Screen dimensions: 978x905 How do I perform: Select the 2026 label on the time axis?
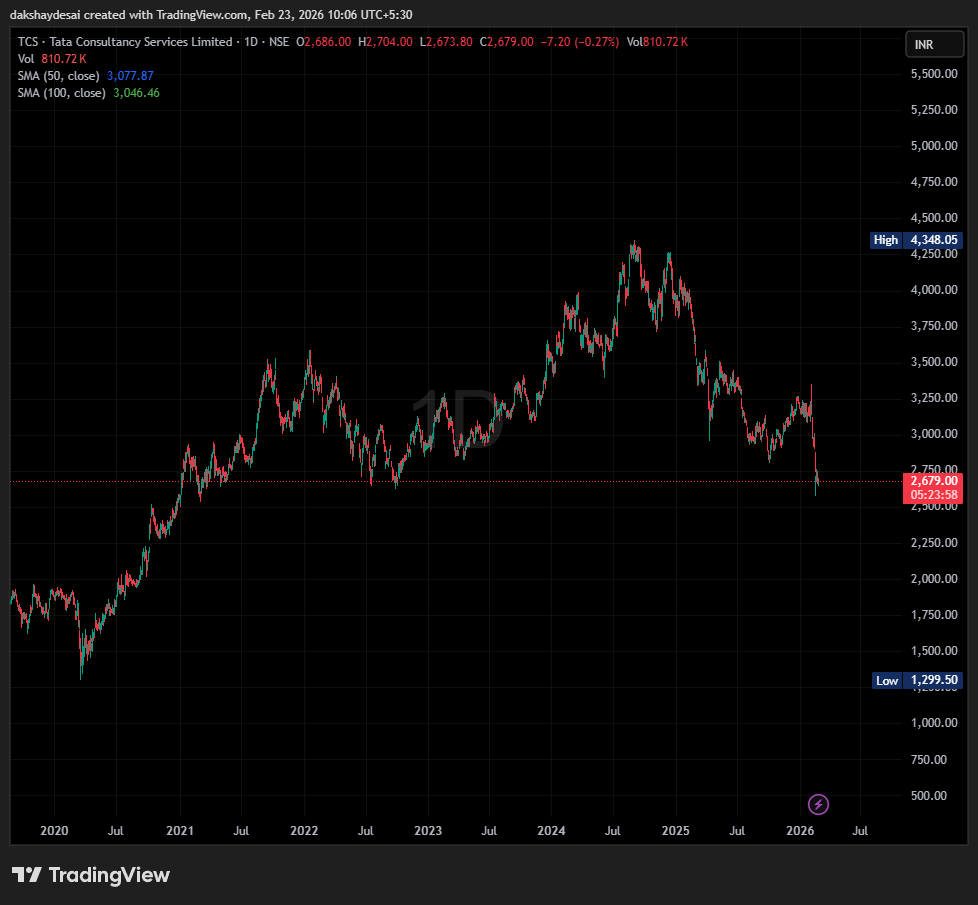(800, 831)
